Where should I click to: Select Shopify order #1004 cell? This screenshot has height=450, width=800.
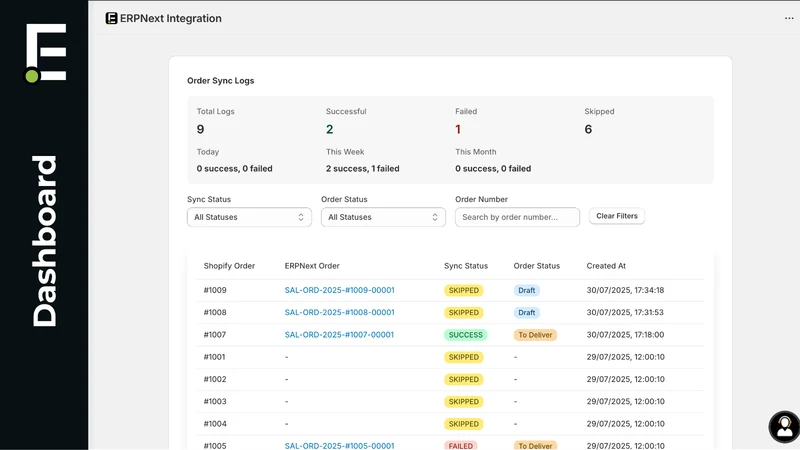[215, 423]
